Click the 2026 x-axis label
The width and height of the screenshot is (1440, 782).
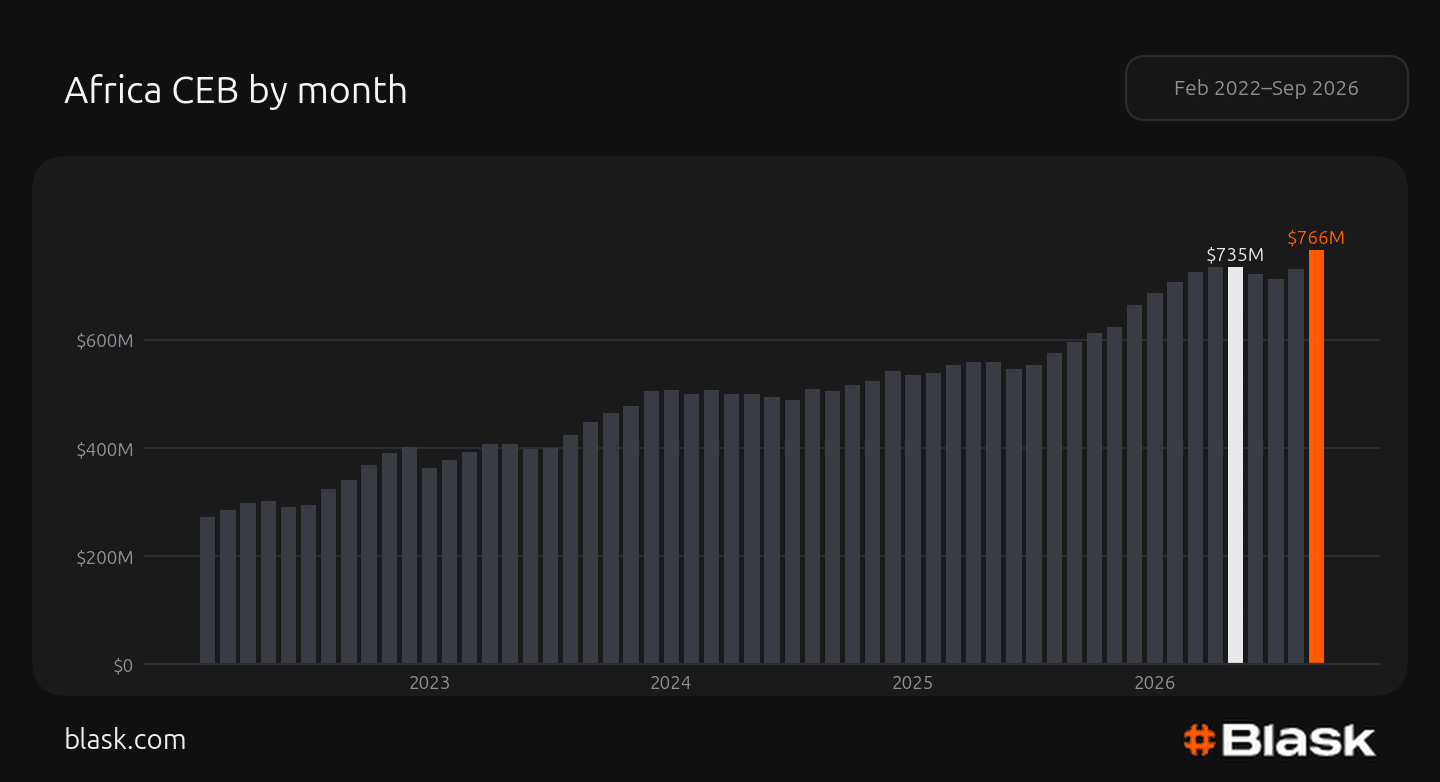click(x=1154, y=683)
